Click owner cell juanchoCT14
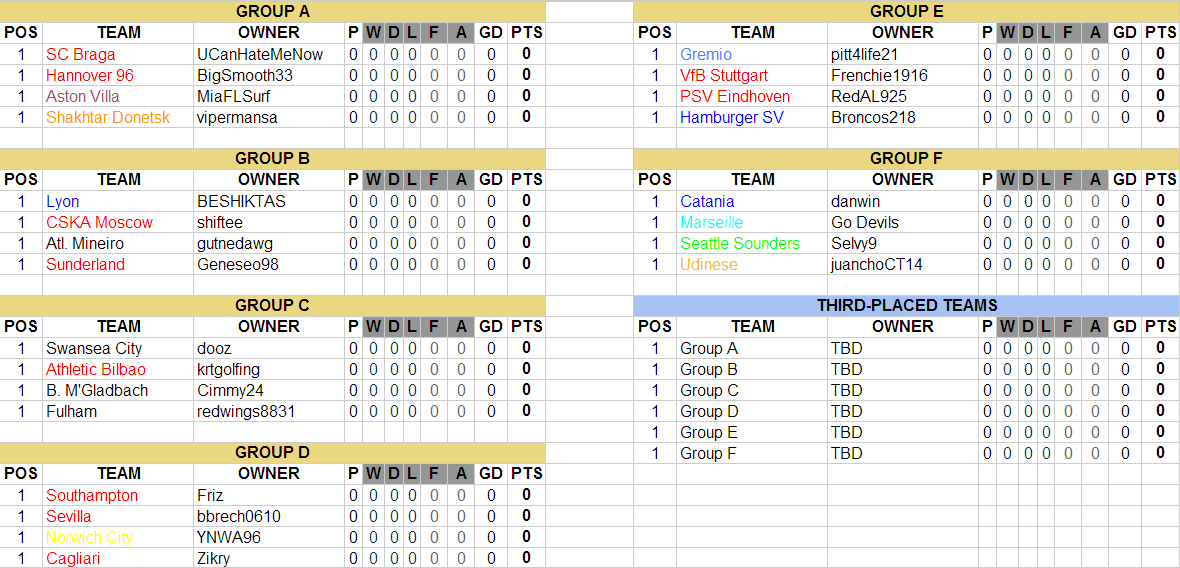This screenshot has width=1180, height=568. (877, 264)
